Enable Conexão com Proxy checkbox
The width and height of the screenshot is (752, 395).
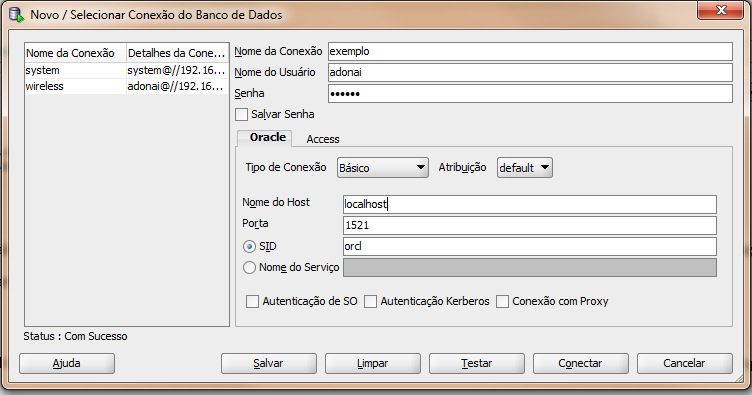click(x=502, y=302)
